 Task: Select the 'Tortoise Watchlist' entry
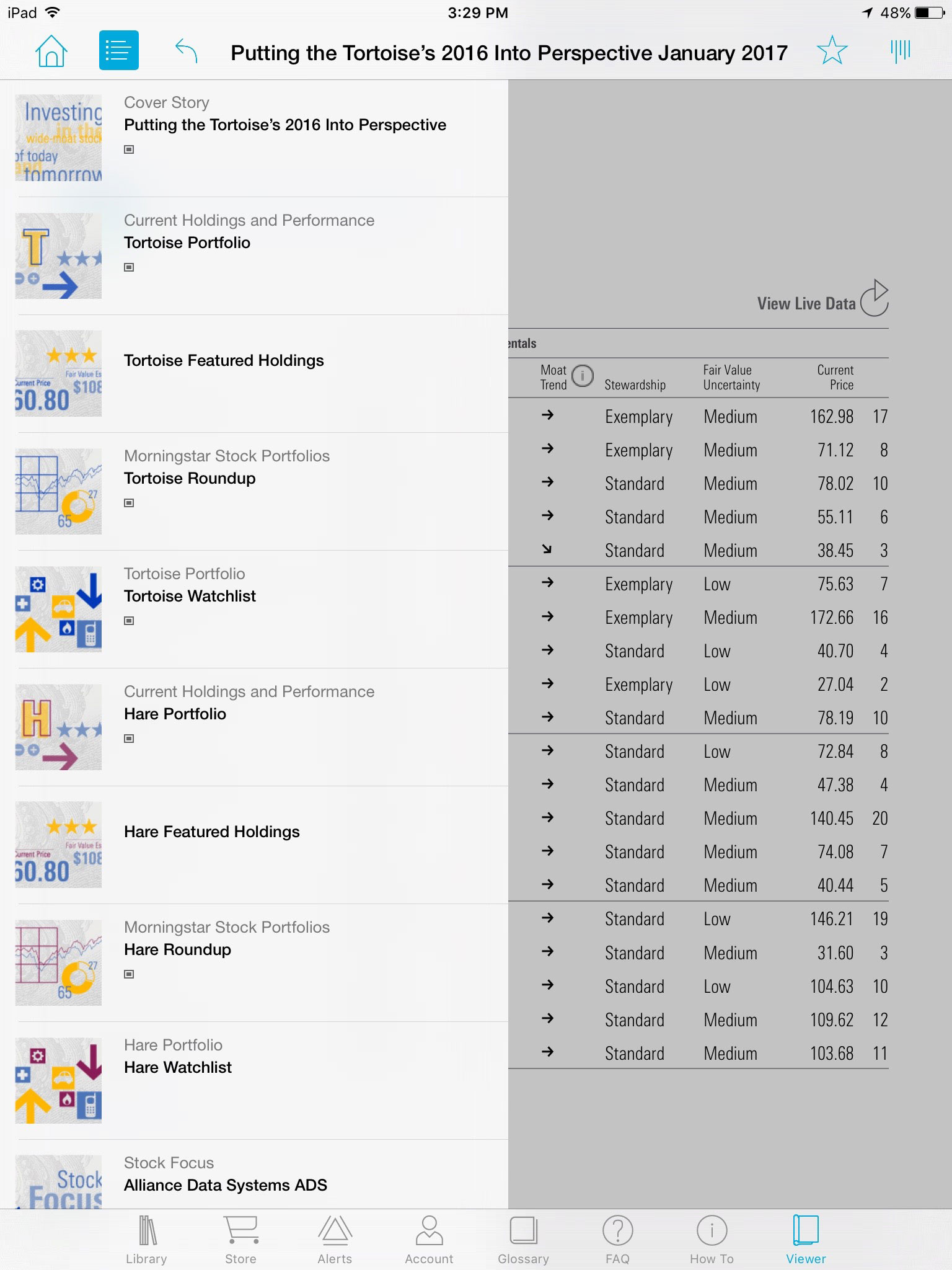[190, 596]
